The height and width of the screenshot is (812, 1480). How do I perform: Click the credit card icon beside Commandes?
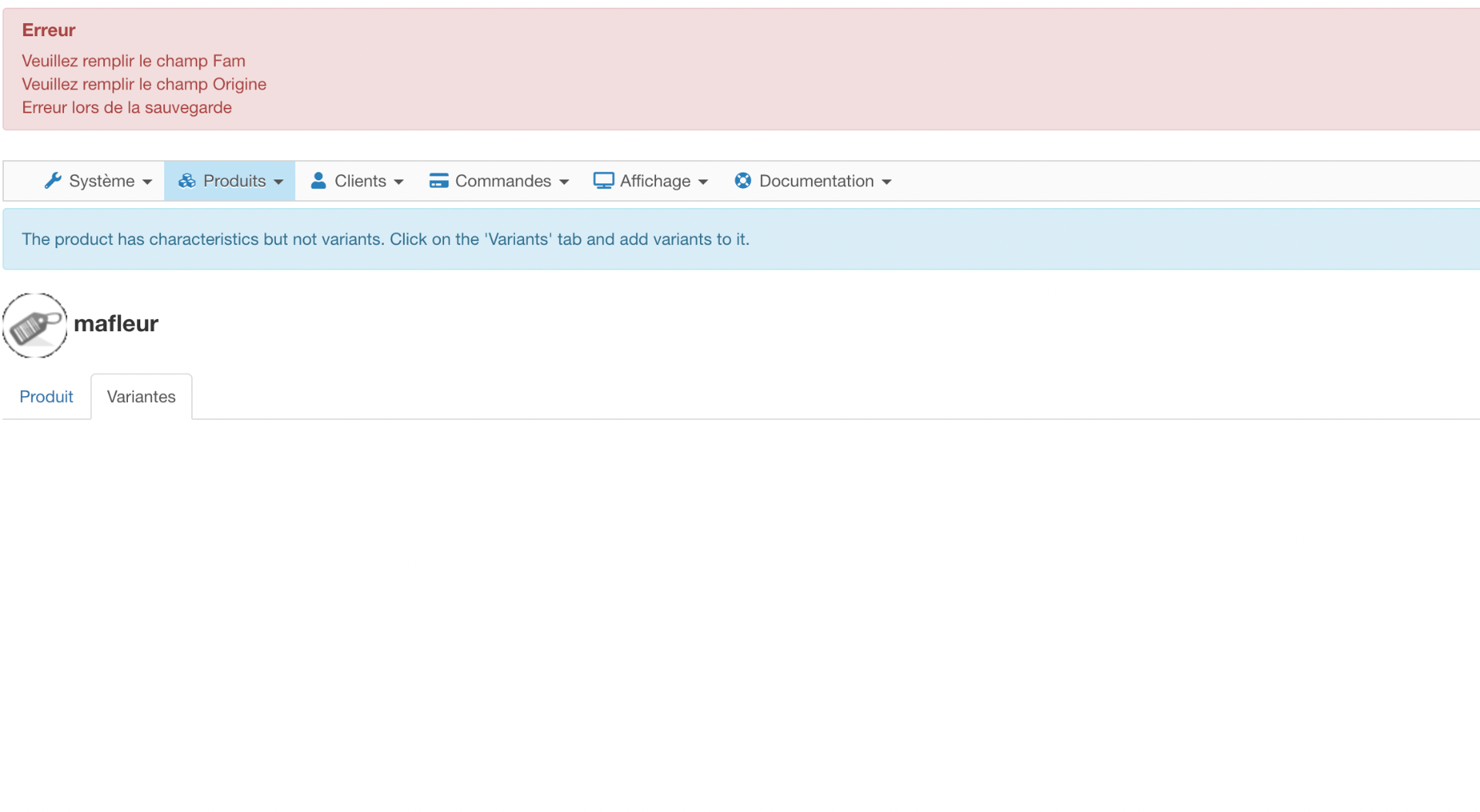pyautogui.click(x=439, y=180)
